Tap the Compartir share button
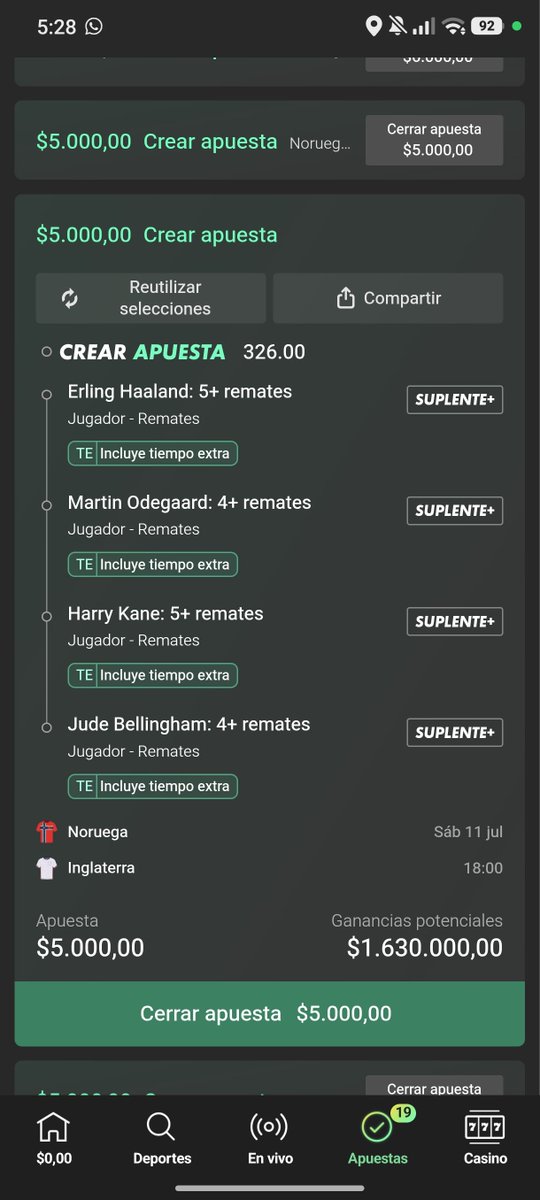Screen dimensions: 540x1200 [388, 298]
